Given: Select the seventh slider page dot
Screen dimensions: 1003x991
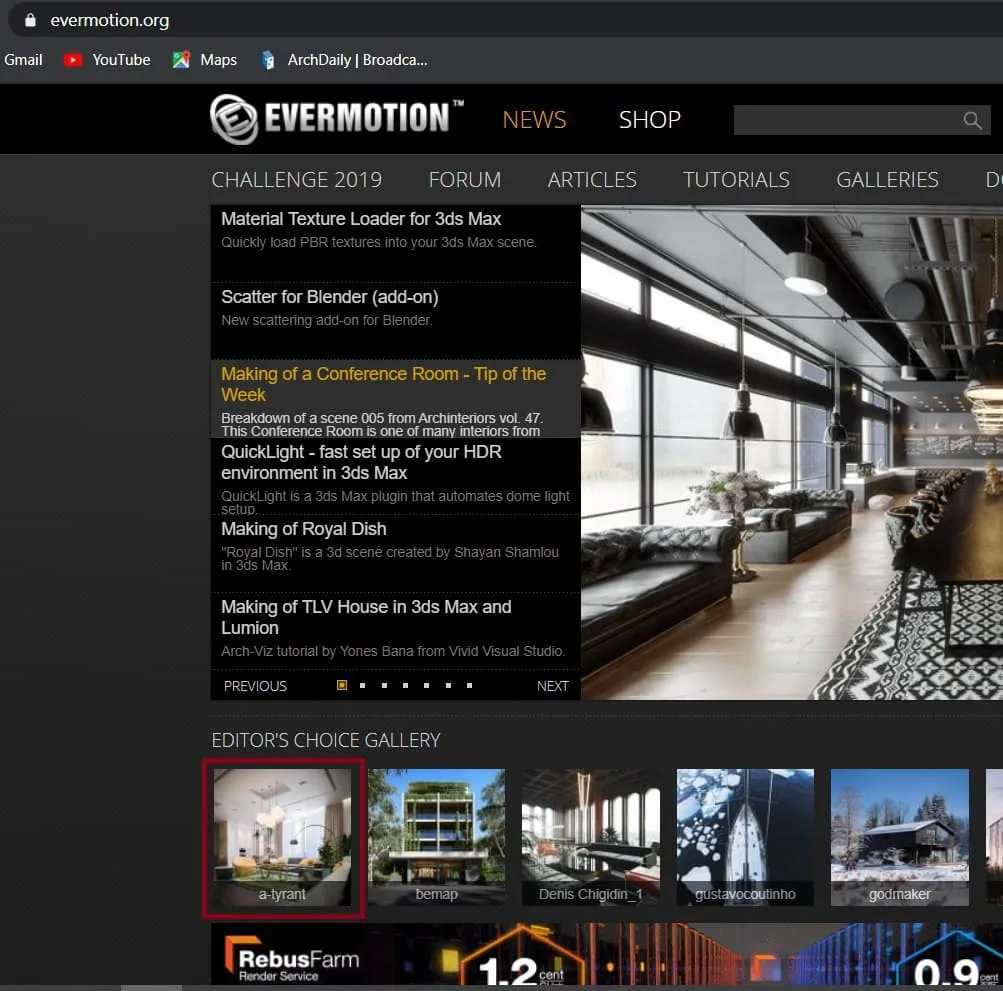Looking at the screenshot, I should coord(470,685).
